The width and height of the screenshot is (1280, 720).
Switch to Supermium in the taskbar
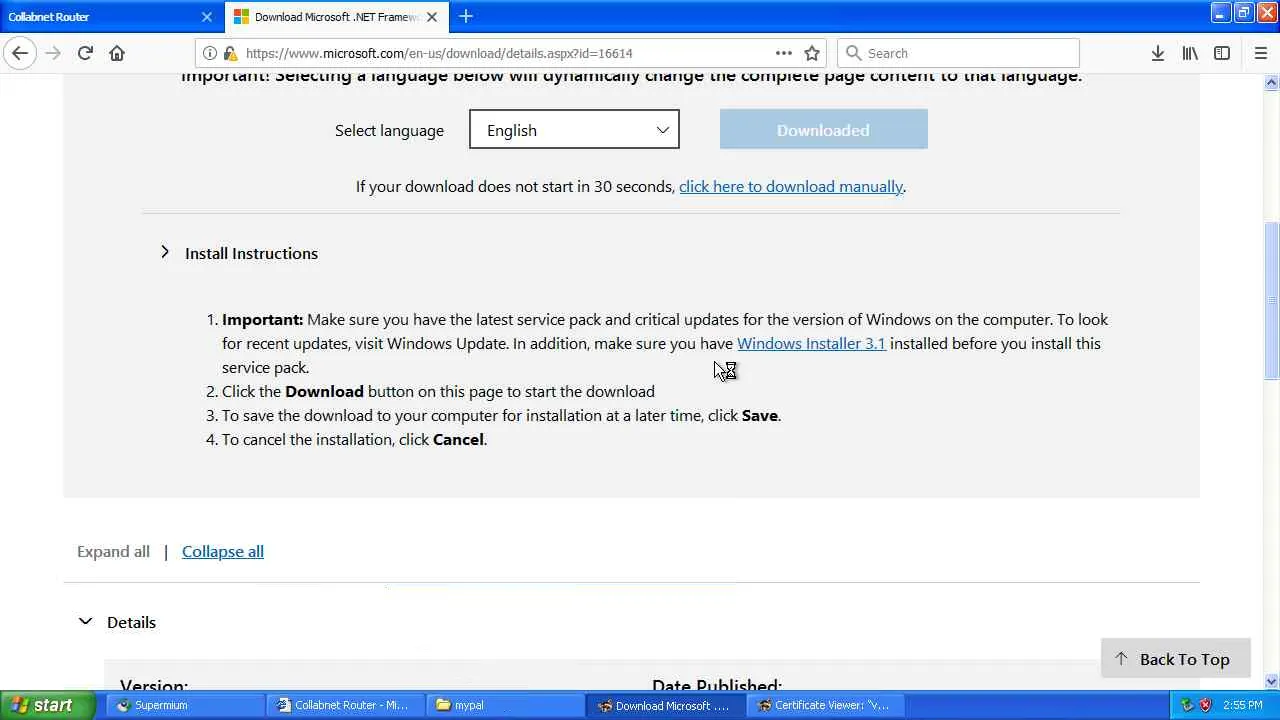185,705
